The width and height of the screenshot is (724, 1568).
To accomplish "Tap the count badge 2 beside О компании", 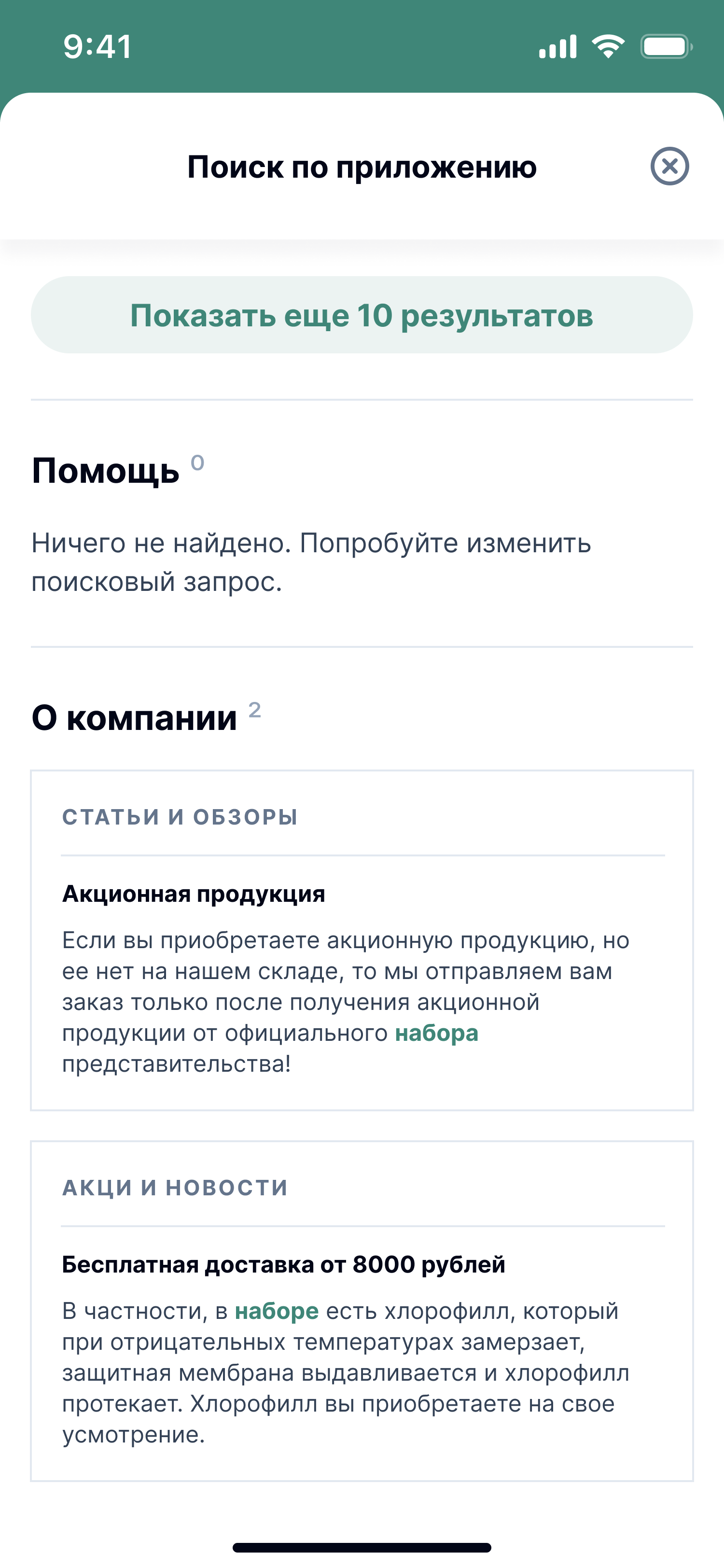I will (x=255, y=710).
